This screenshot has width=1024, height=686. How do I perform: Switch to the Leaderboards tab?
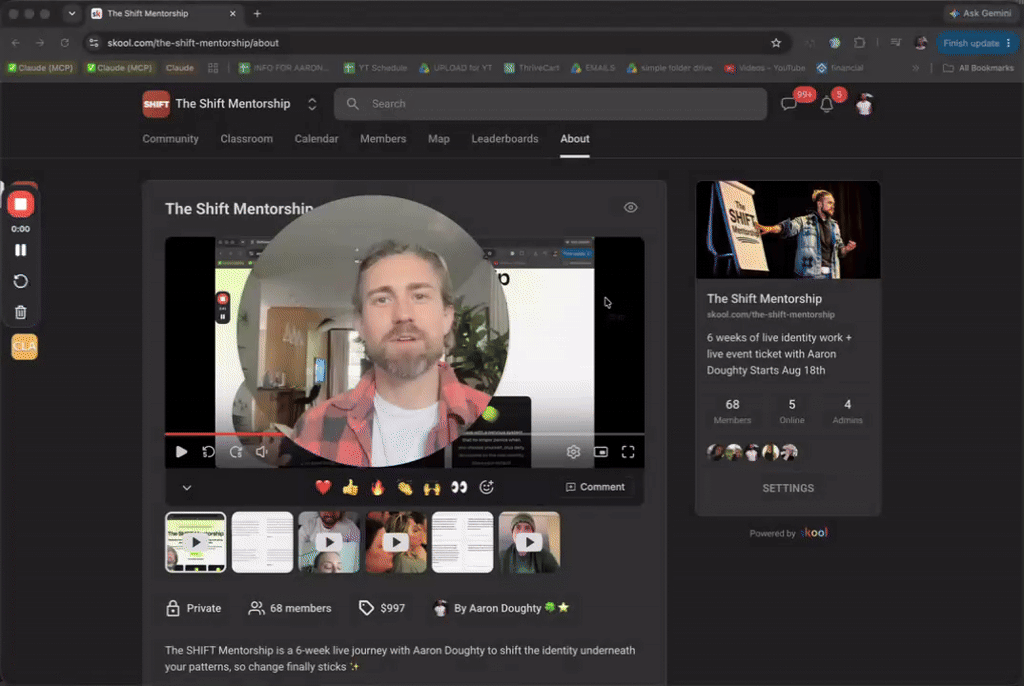505,139
